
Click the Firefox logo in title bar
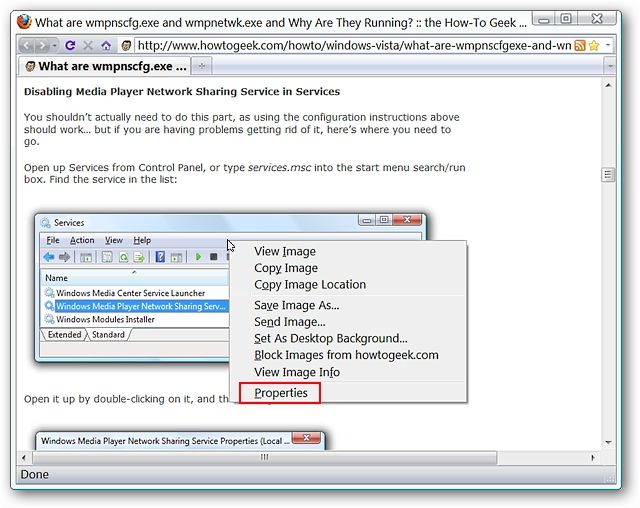[x=24, y=22]
